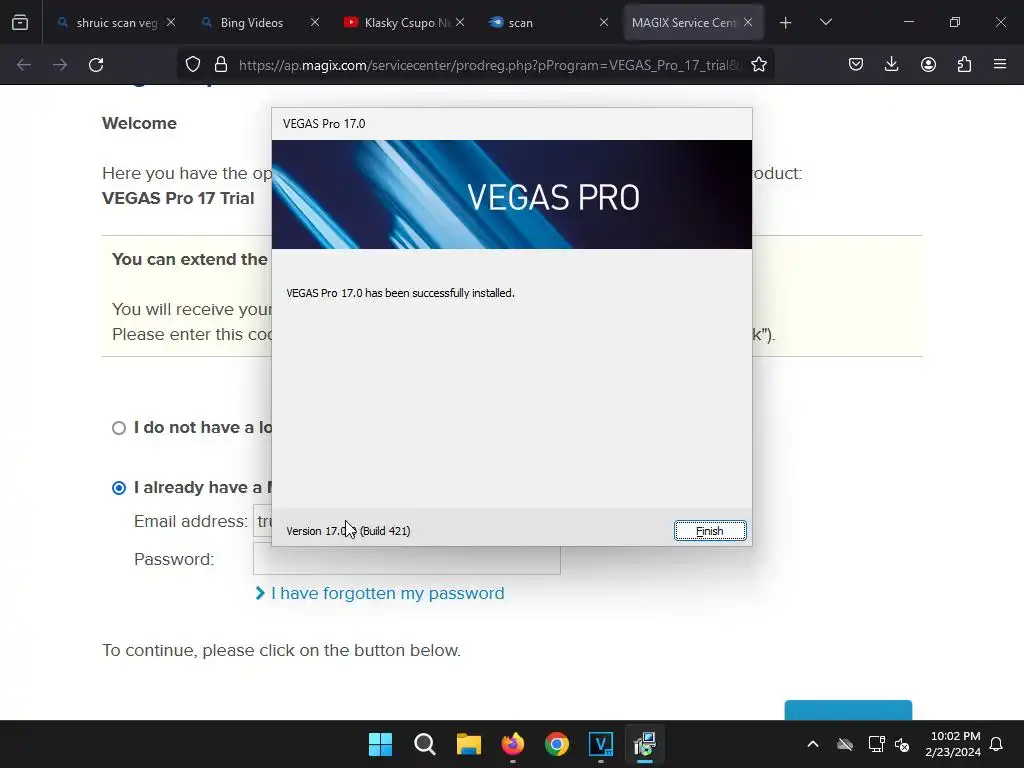Click Finish in the VEGAS Pro installer

(x=710, y=531)
